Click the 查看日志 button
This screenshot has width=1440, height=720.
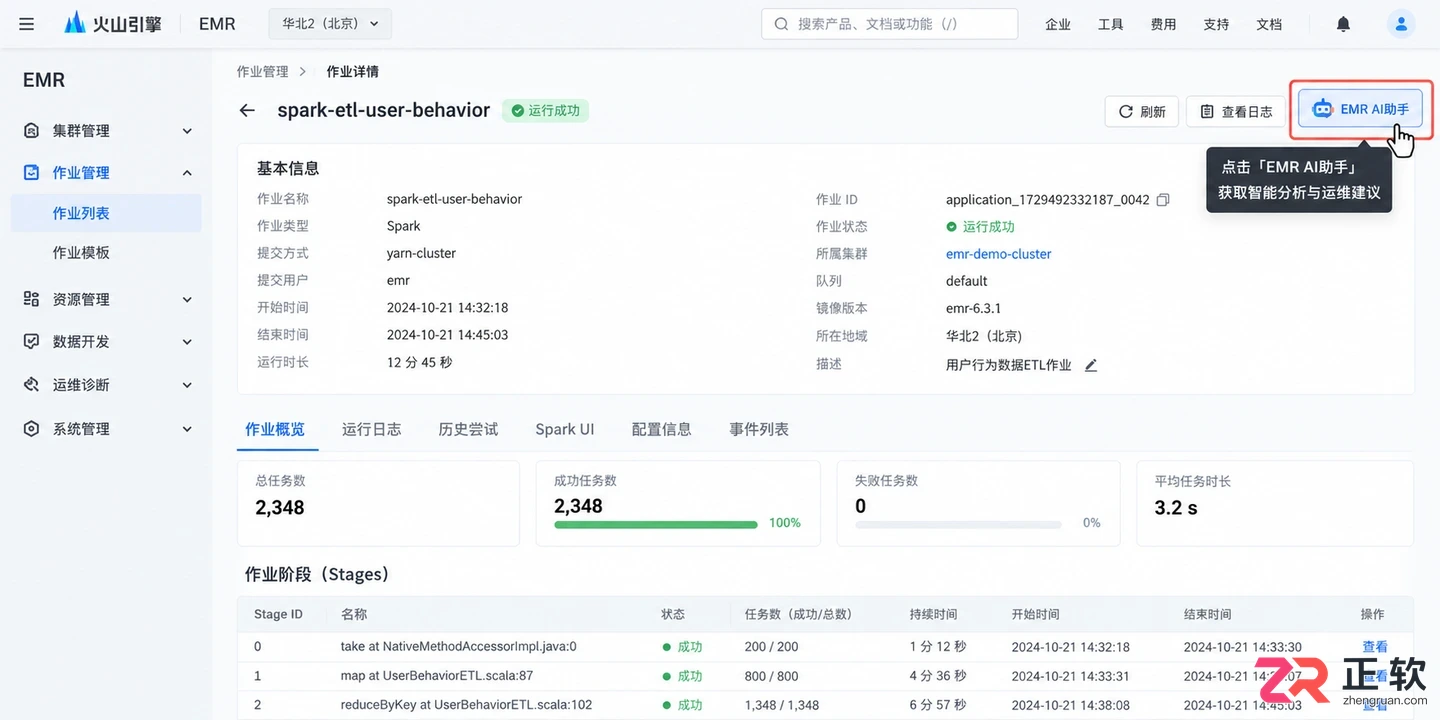pos(1236,112)
